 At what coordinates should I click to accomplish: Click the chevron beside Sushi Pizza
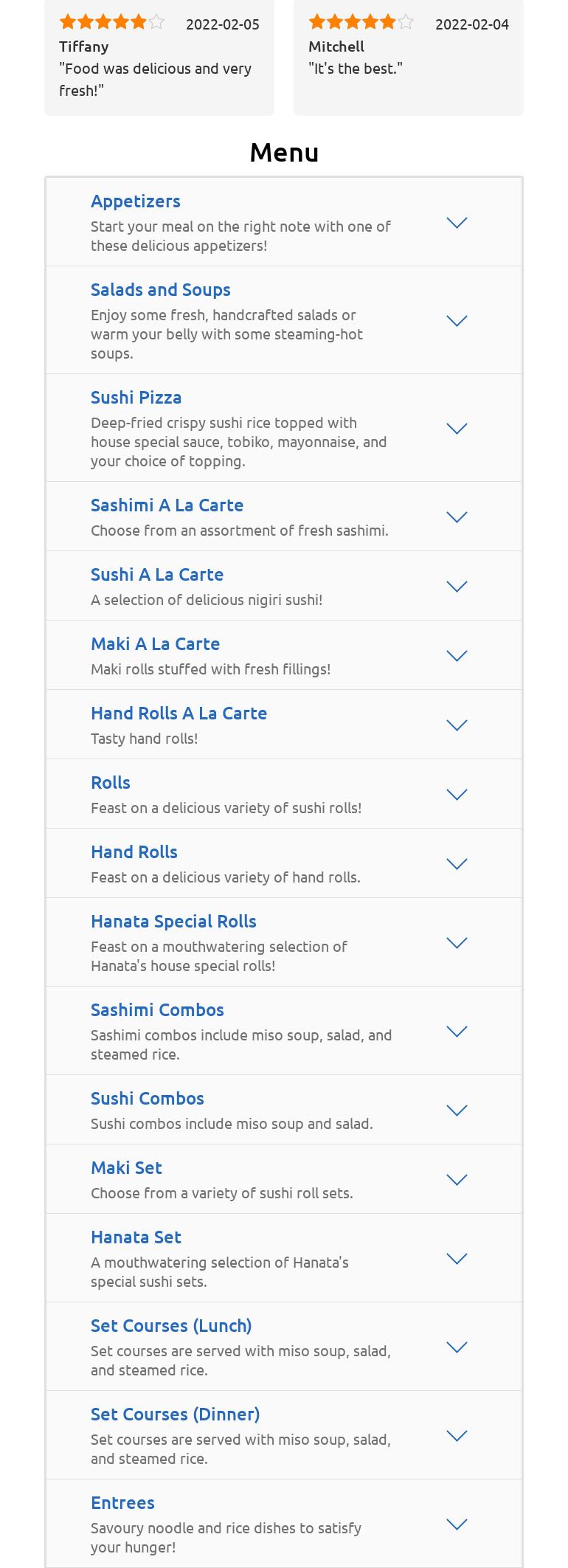click(457, 429)
